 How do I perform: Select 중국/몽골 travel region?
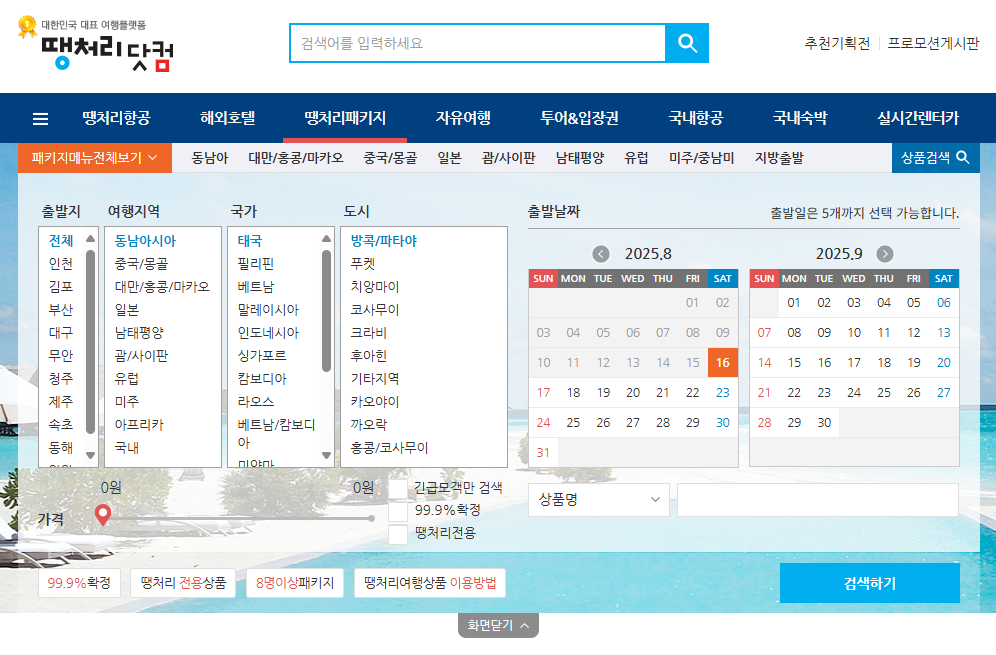tap(141, 264)
